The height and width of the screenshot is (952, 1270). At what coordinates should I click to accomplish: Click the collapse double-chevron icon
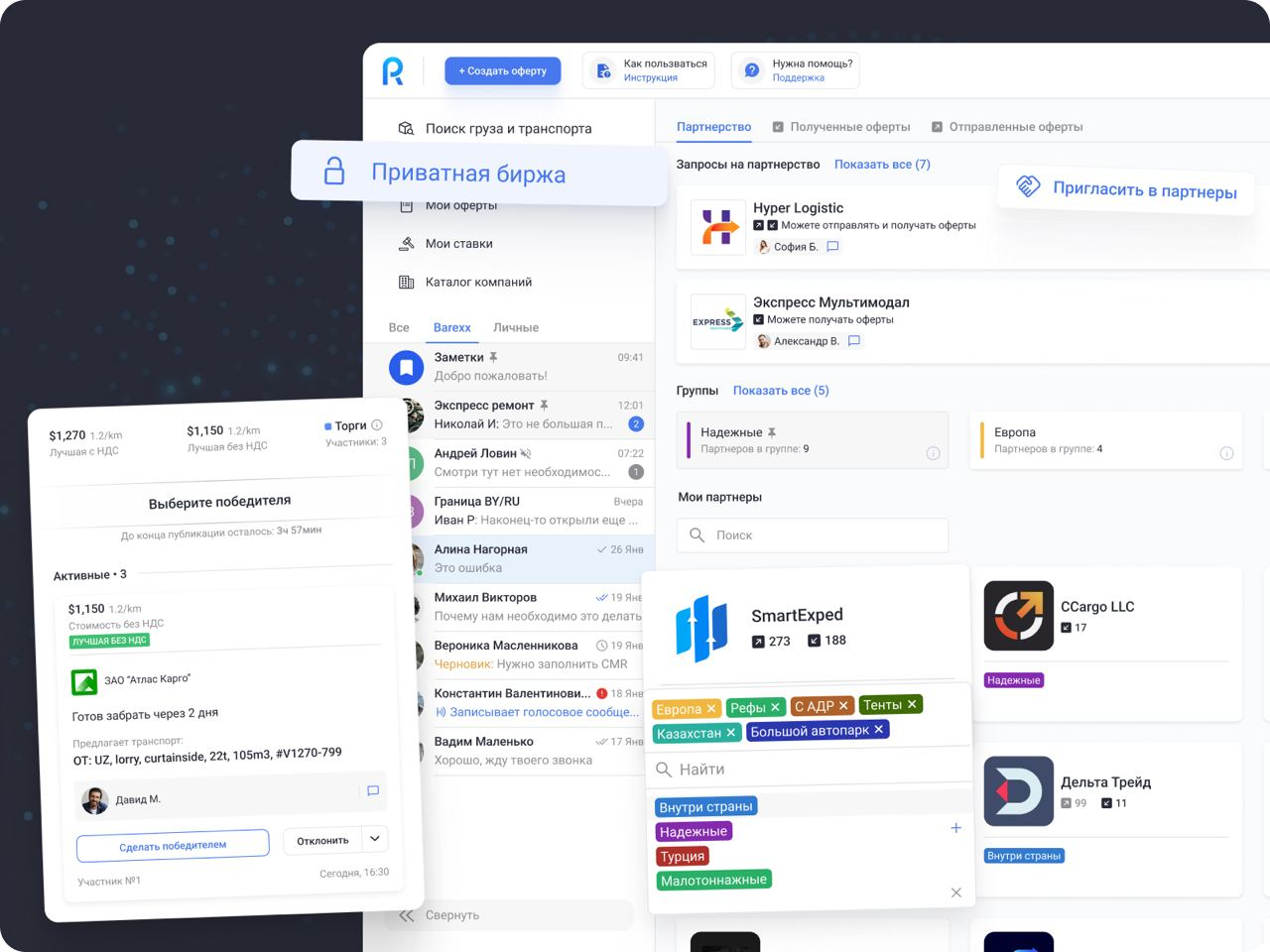tap(406, 915)
